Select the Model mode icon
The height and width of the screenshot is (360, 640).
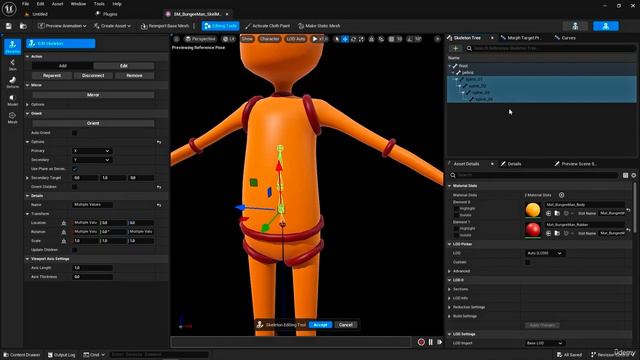(x=12, y=100)
